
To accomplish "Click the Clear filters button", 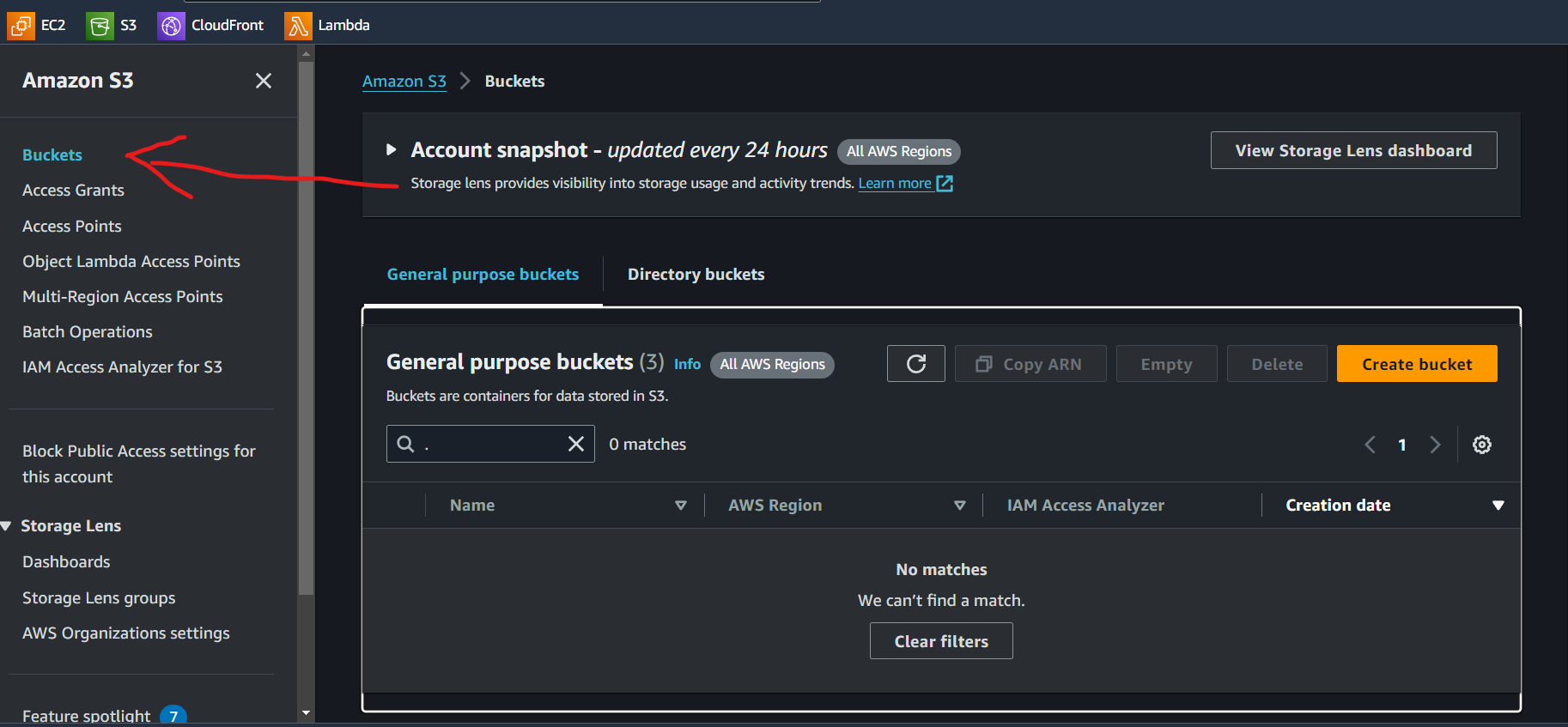I will click(x=941, y=641).
